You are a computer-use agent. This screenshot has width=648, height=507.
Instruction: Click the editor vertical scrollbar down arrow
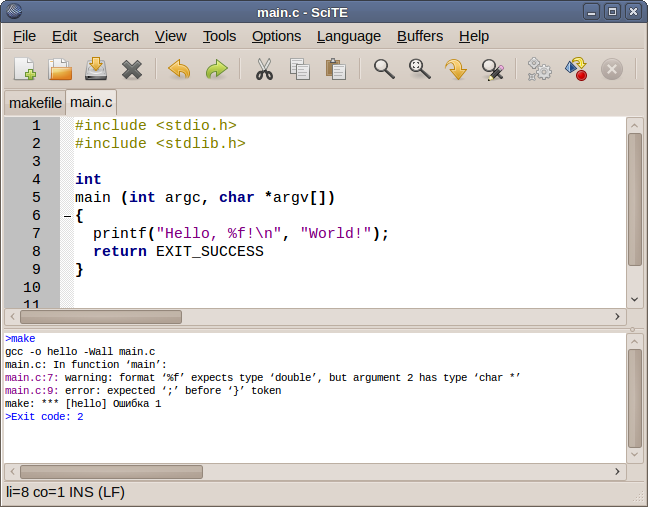[634, 299]
